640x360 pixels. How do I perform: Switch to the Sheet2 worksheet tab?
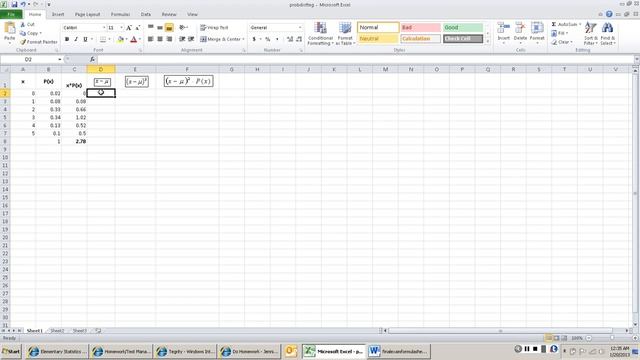pyautogui.click(x=57, y=331)
